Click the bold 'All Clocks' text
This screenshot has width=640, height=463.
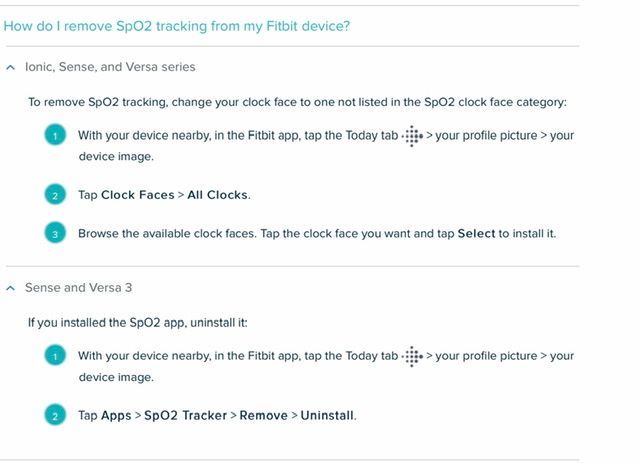point(218,195)
